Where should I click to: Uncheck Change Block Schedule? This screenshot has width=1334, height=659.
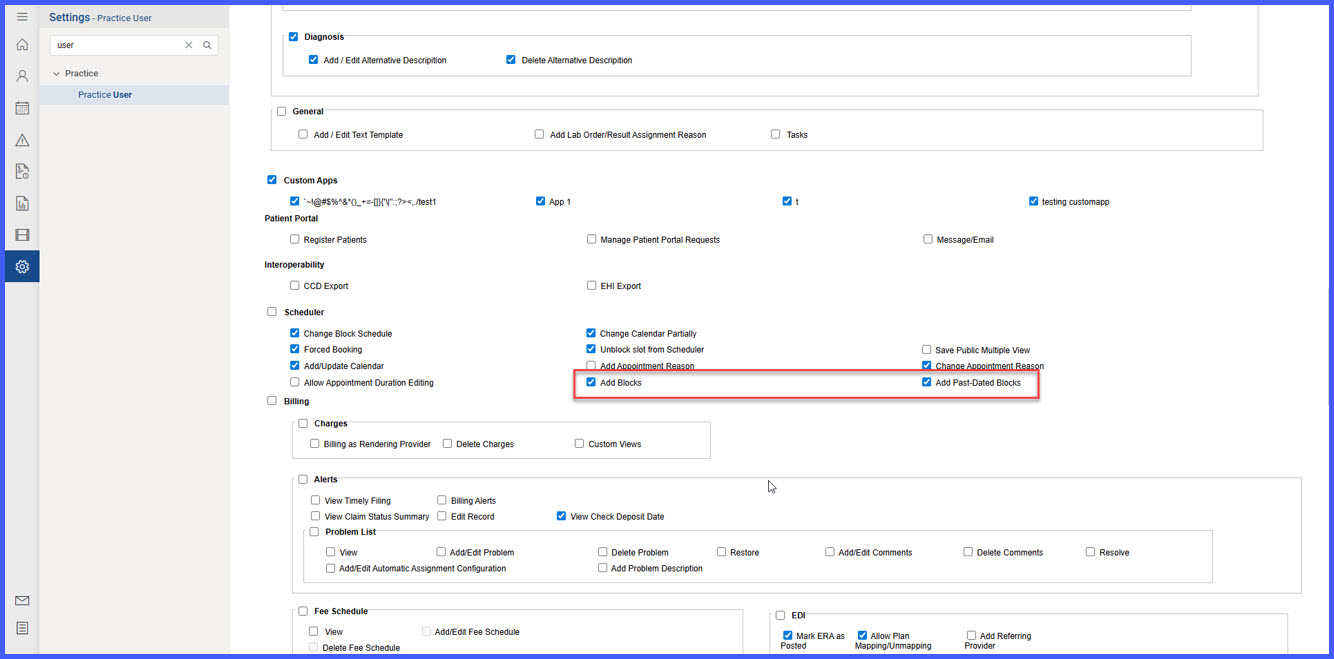(x=294, y=333)
